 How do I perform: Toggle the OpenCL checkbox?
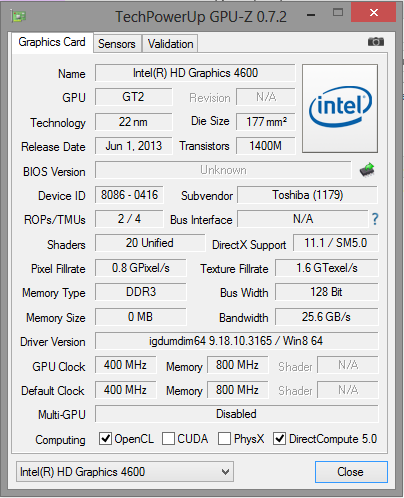pos(105,439)
